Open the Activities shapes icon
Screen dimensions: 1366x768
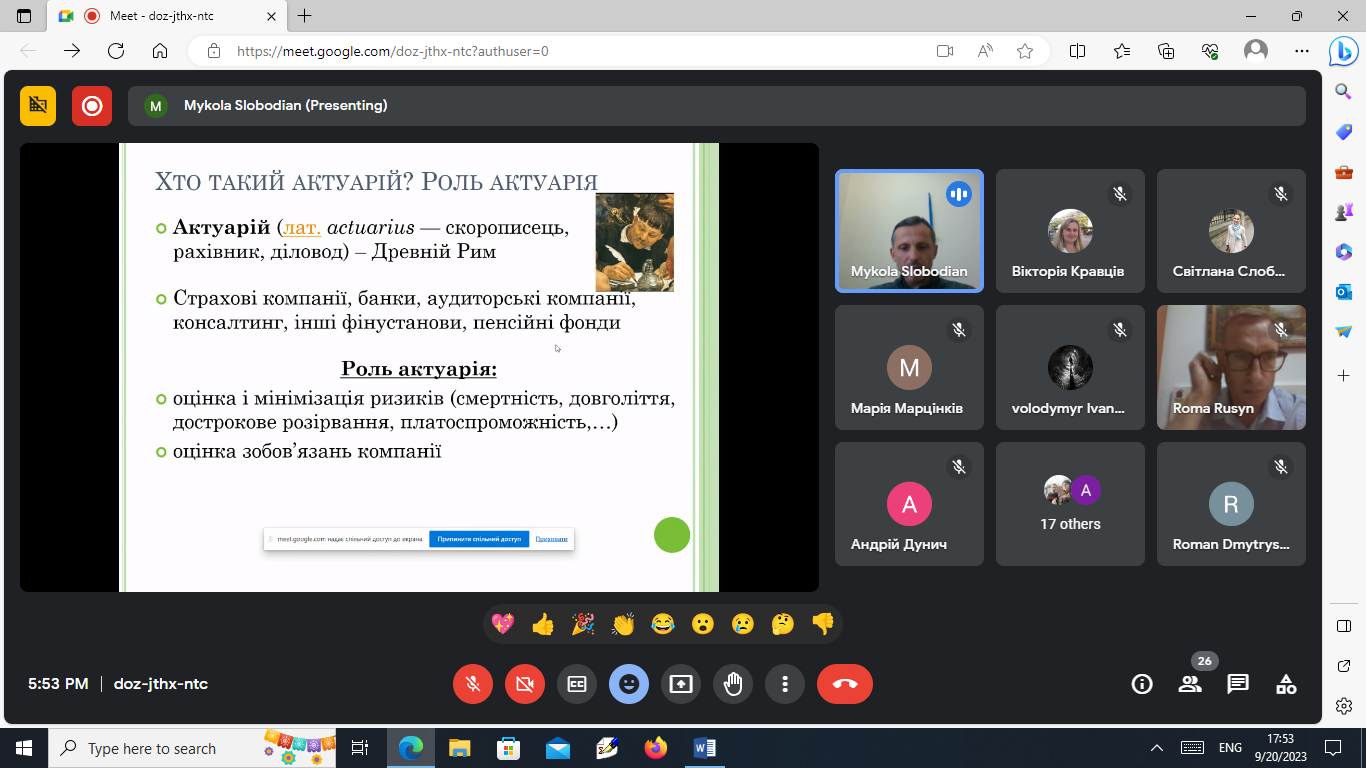click(x=1286, y=684)
